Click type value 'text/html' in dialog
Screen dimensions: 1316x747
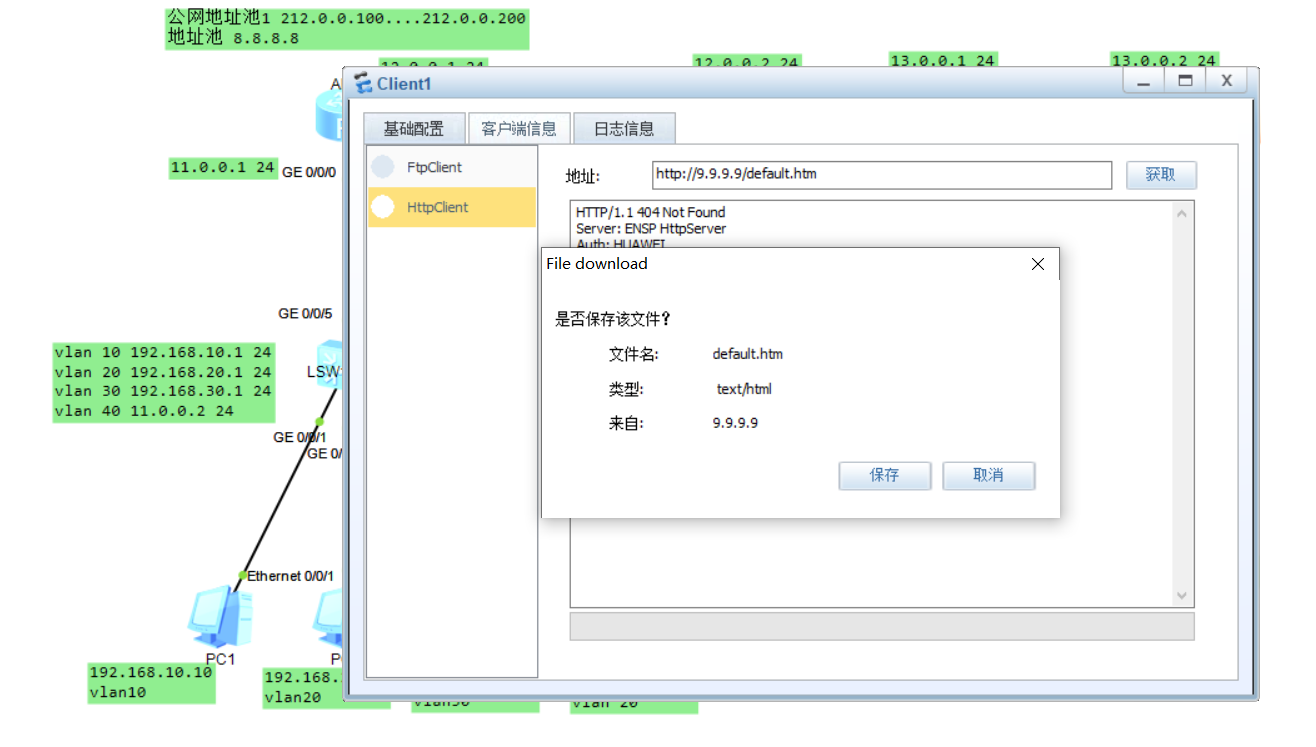point(744,389)
